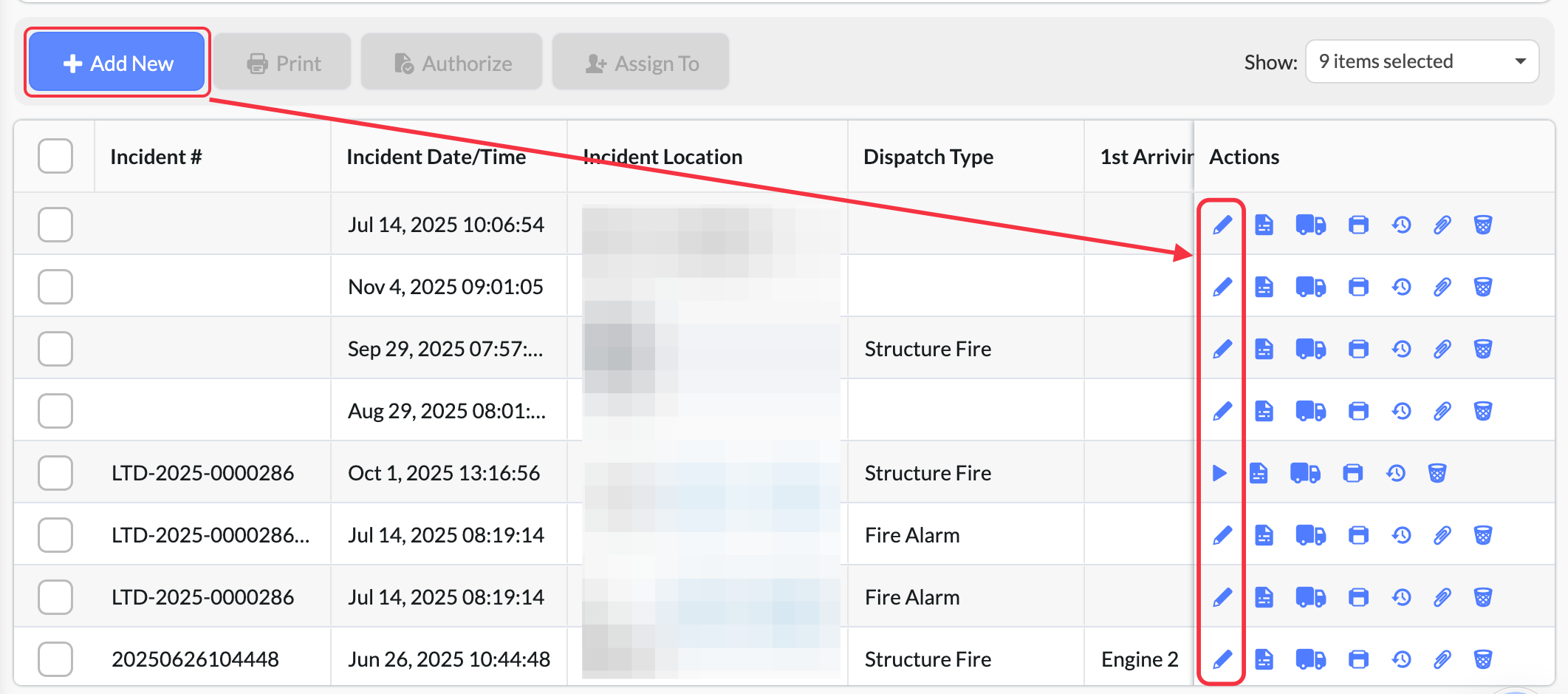Image resolution: width=1568 pixels, height=694 pixels.
Task: Open report document for incident 20250626104448
Action: click(x=1264, y=659)
